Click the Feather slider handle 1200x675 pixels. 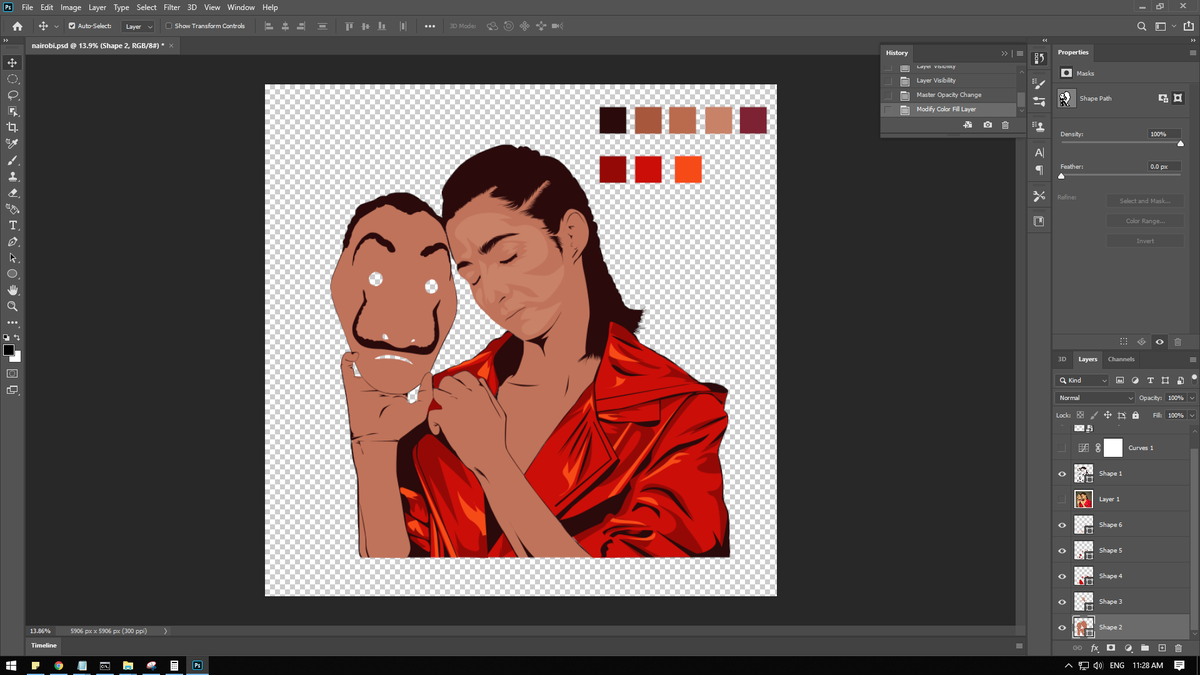point(1061,176)
